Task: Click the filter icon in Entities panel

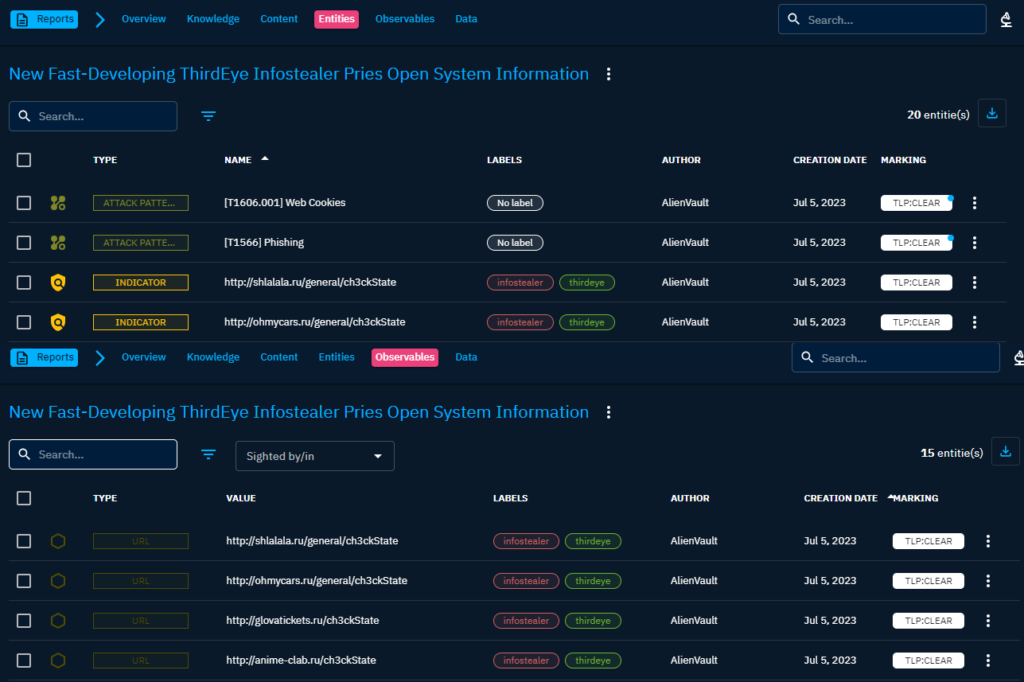Action: [x=208, y=116]
